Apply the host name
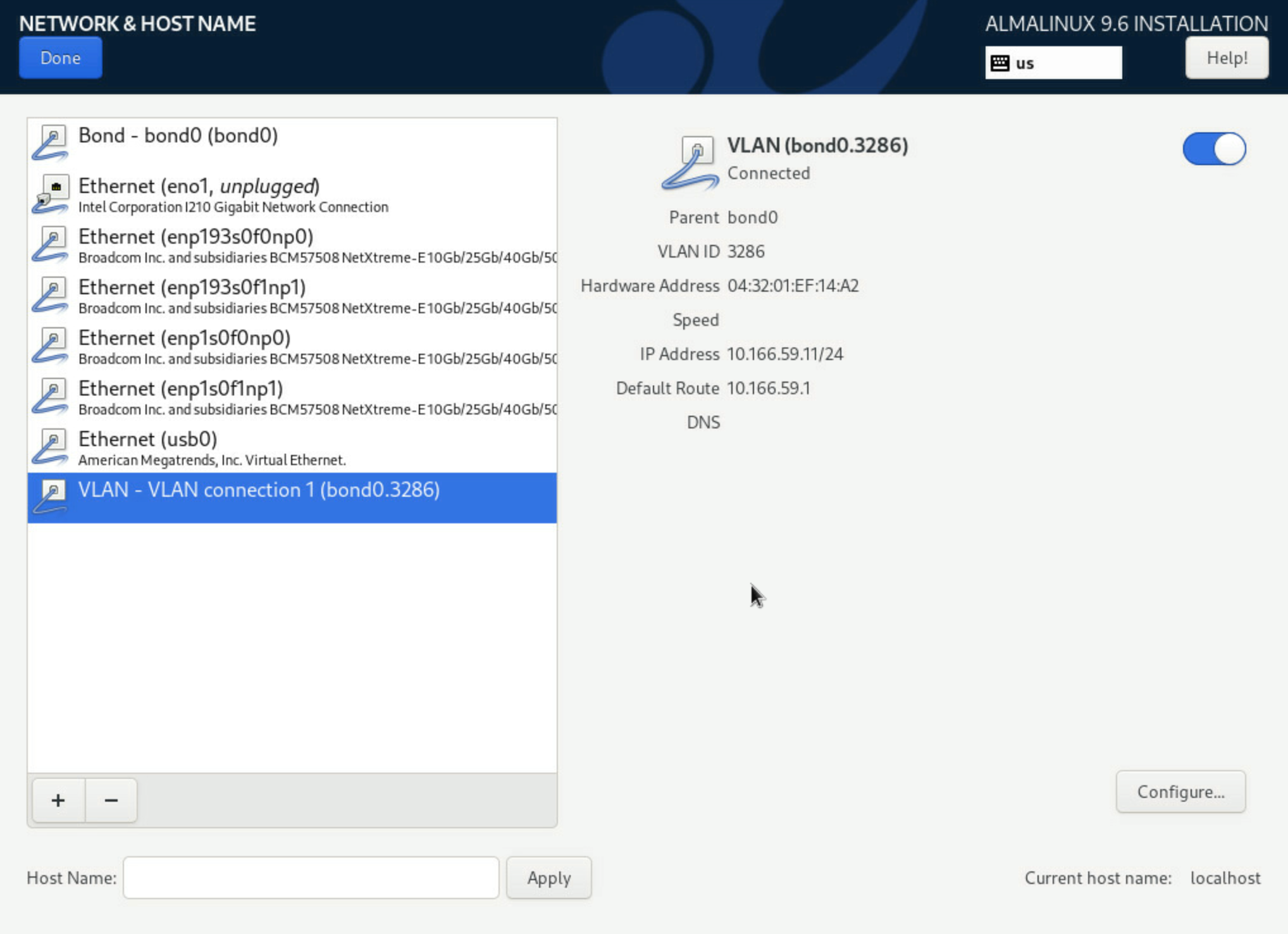 549,878
